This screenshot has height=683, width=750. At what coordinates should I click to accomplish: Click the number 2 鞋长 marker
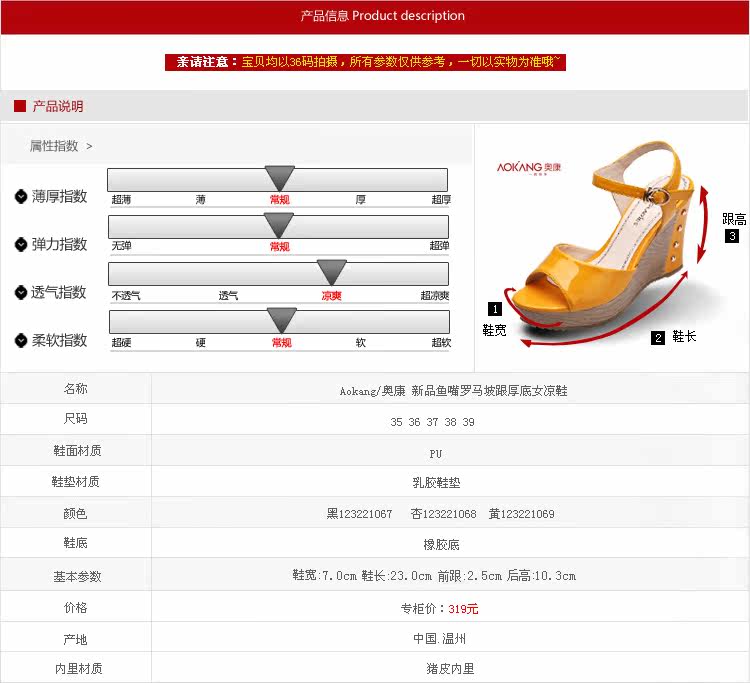[x=658, y=338]
